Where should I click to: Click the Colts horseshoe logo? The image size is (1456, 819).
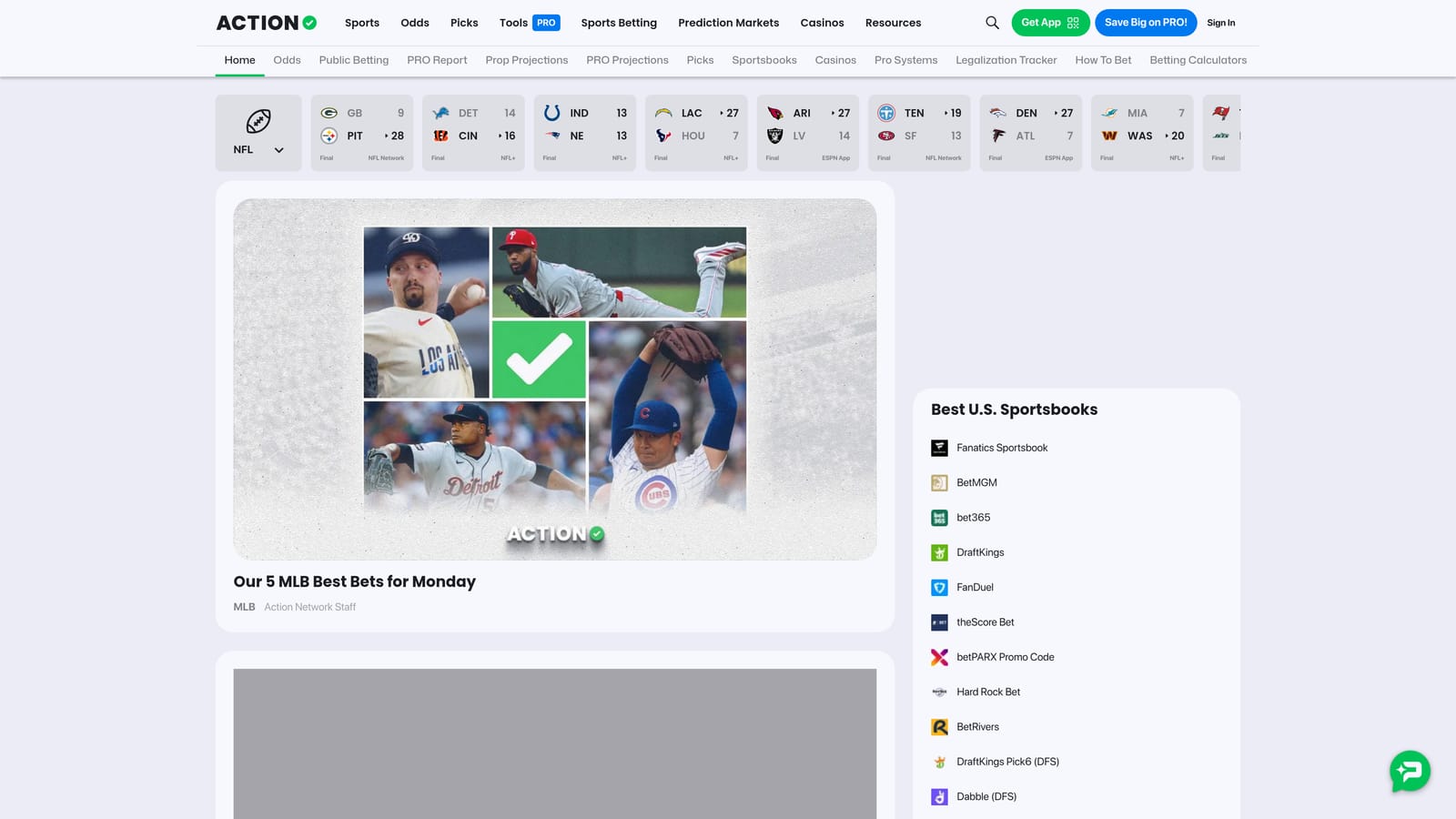pos(552,113)
